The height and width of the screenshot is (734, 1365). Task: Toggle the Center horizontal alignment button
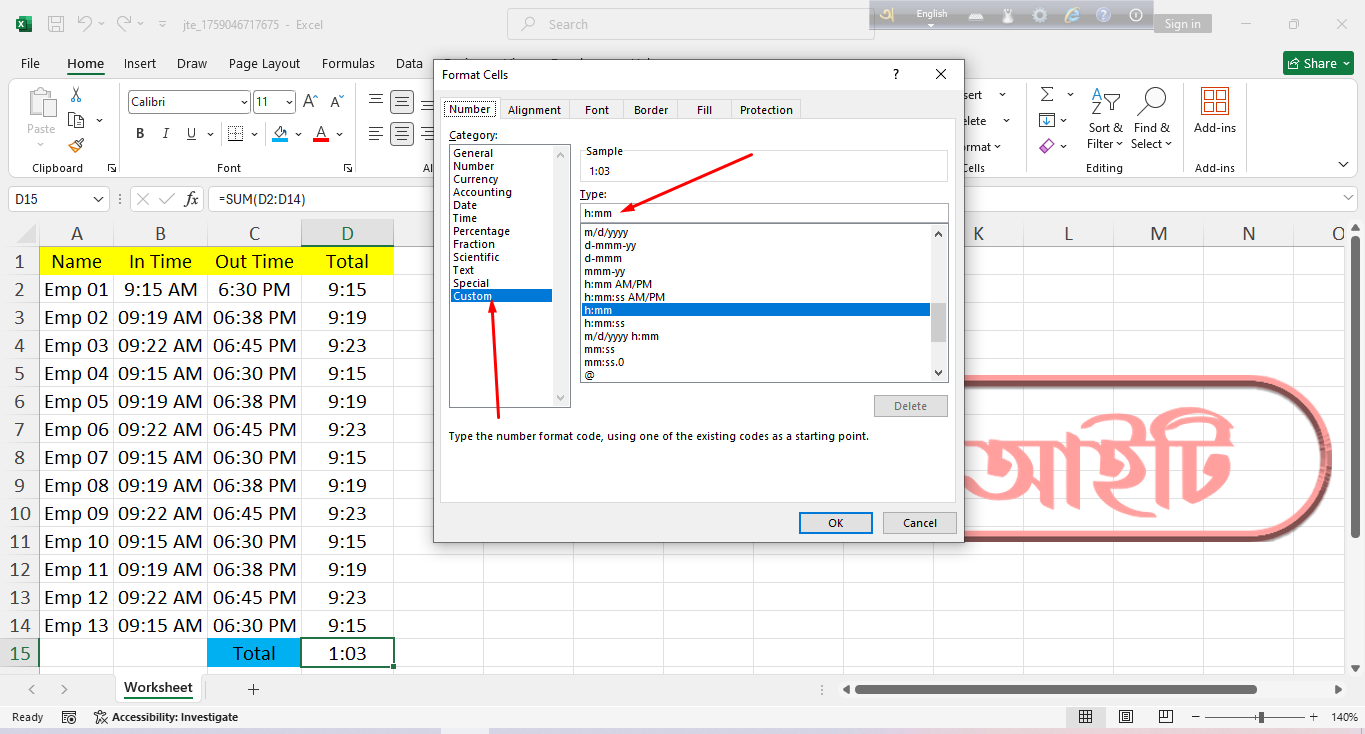[x=402, y=134]
